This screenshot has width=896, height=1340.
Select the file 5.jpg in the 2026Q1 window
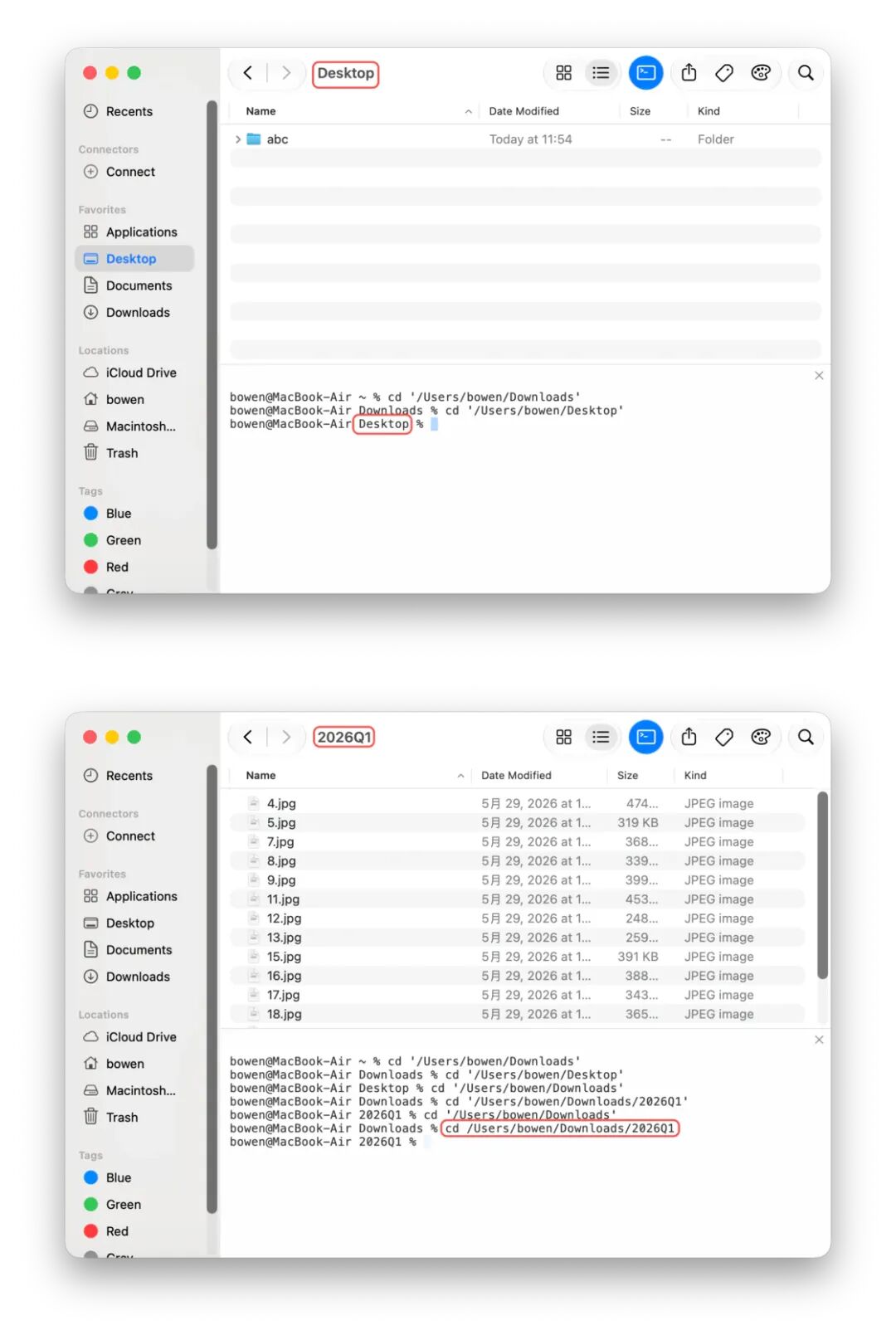[x=517, y=822]
